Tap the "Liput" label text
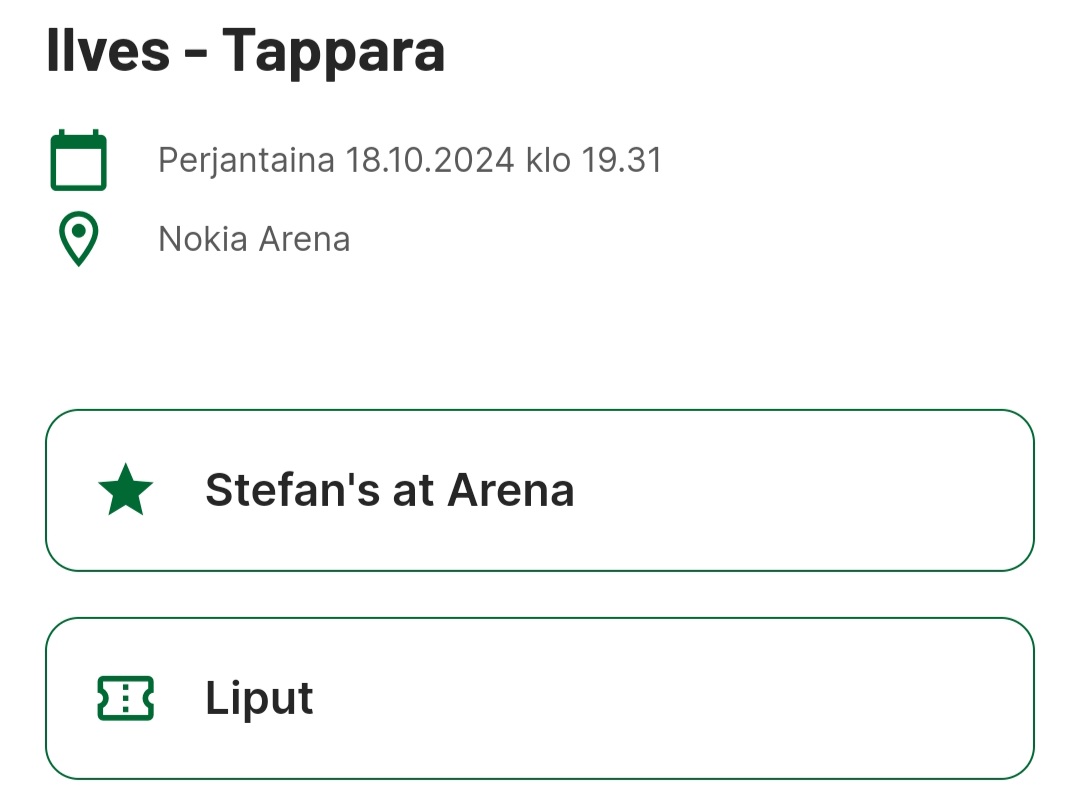This screenshot has width=1080, height=805. [x=259, y=698]
